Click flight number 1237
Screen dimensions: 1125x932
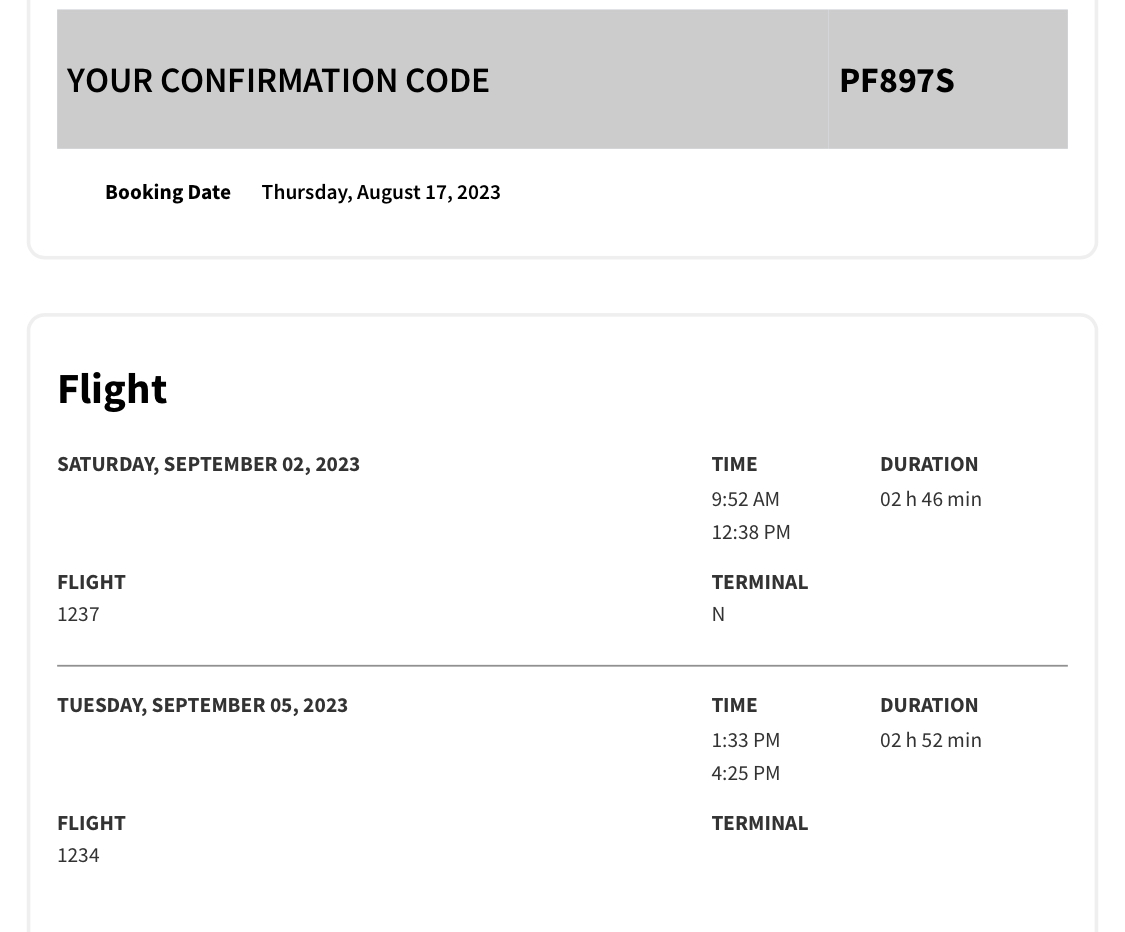(78, 614)
